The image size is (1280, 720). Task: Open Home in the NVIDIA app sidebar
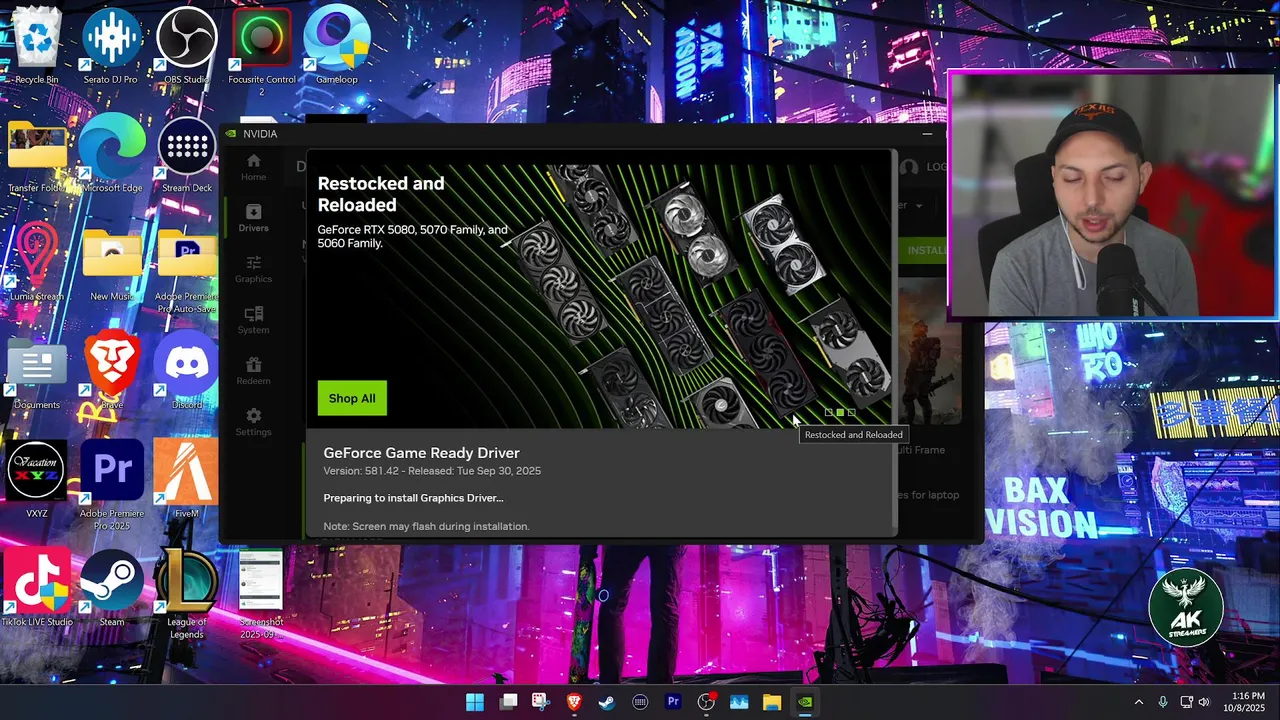(253, 167)
